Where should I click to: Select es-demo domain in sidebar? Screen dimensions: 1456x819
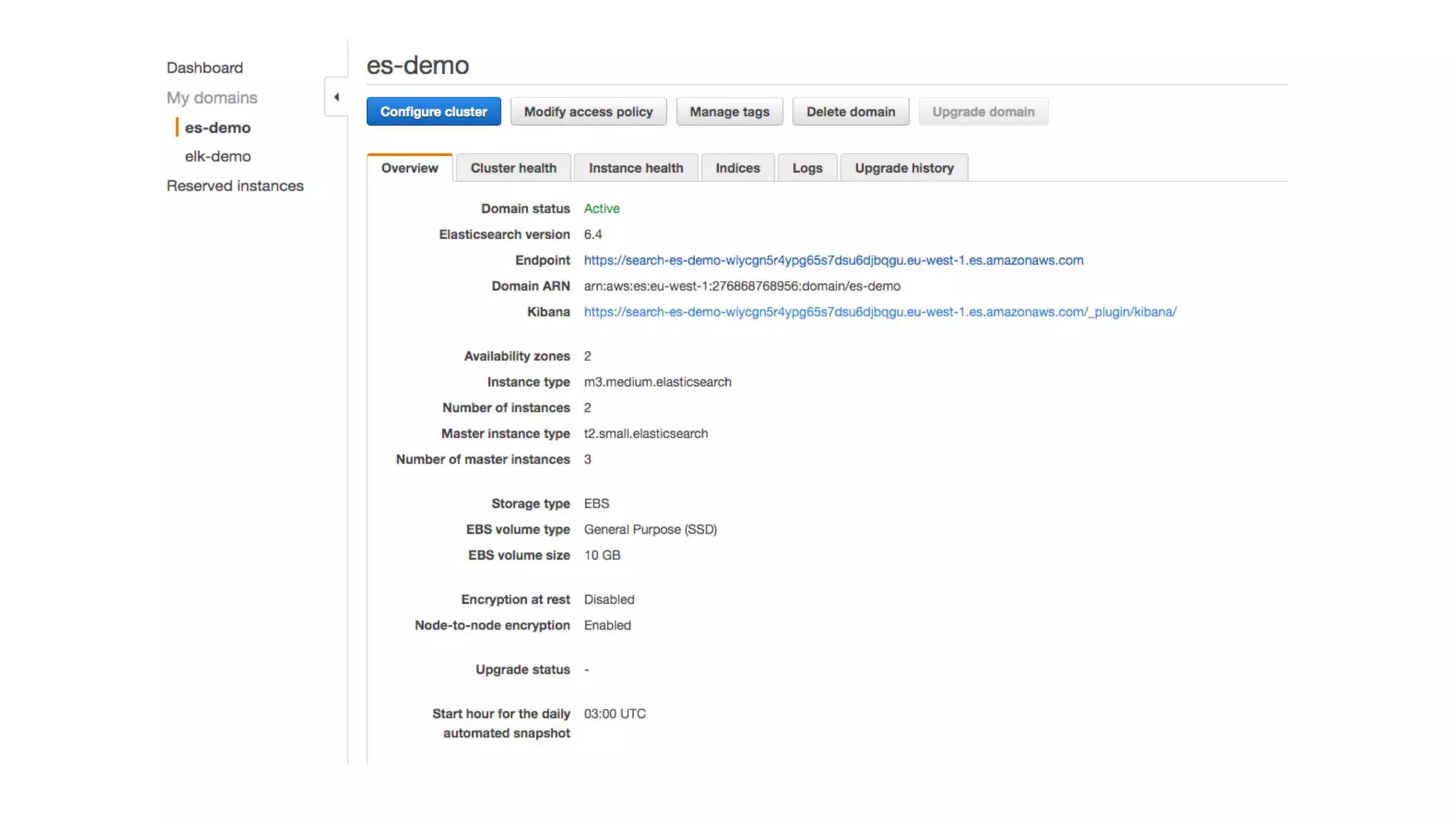pyautogui.click(x=218, y=128)
